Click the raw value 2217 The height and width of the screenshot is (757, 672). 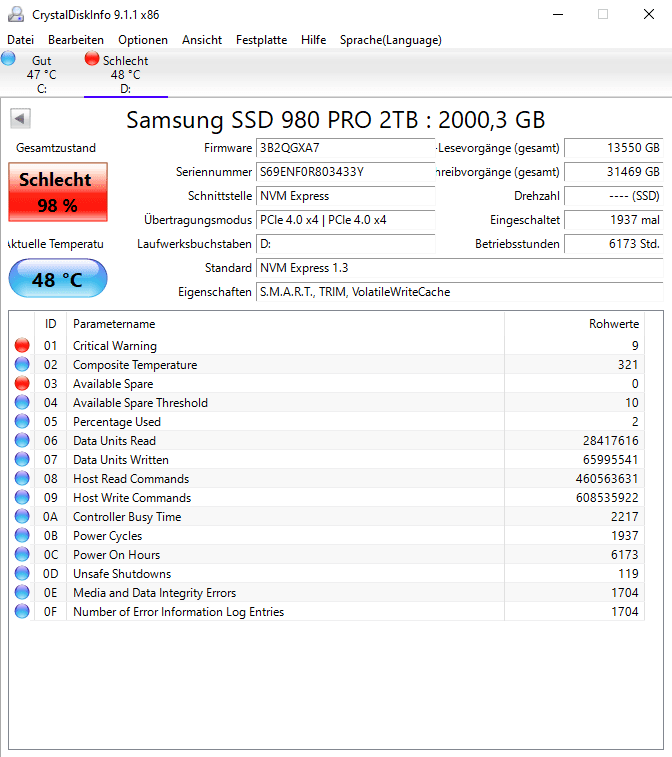625,517
